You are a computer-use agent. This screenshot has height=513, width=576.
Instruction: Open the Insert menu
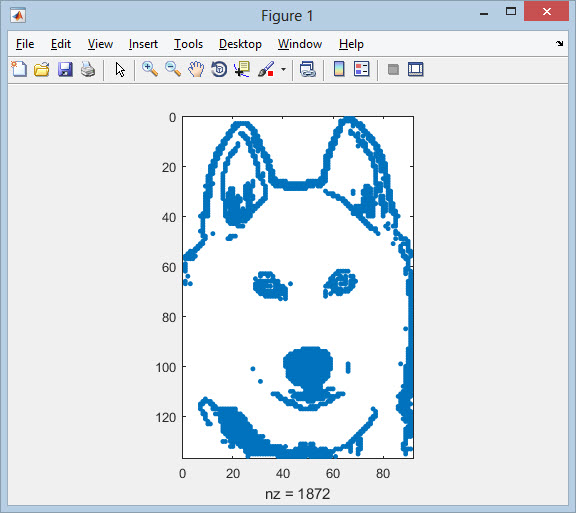point(143,44)
